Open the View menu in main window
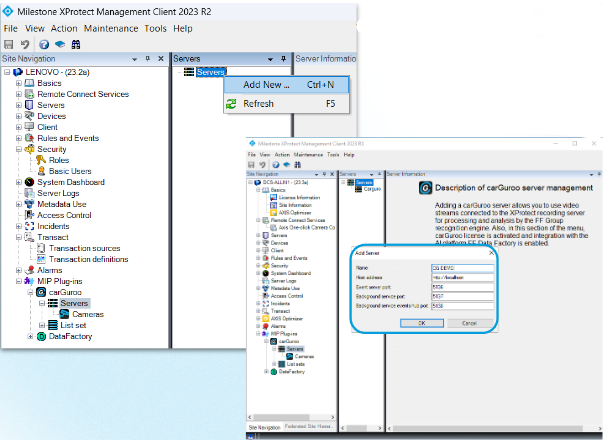610x440 pixels. [x=35, y=28]
